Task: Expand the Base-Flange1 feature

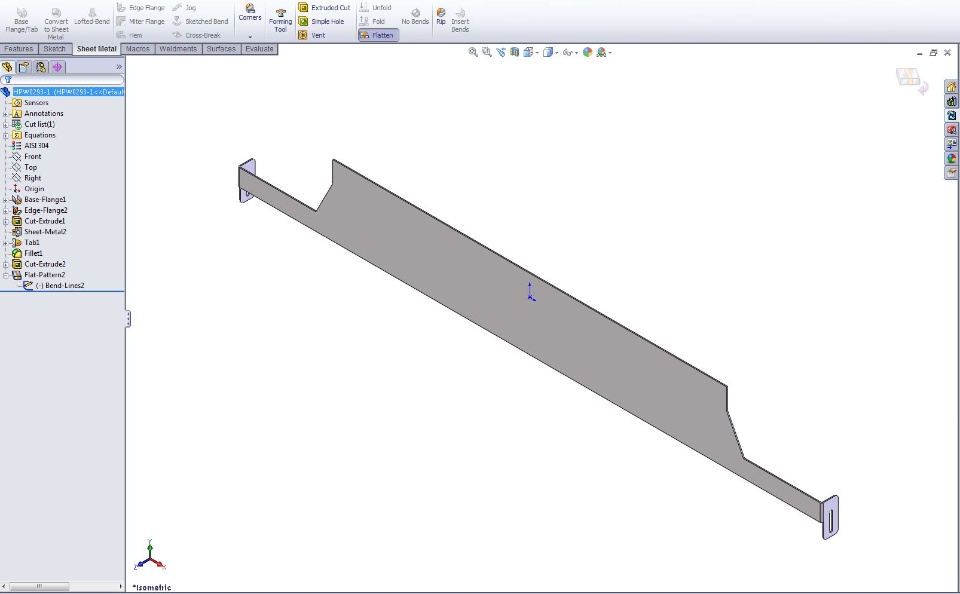Action: tap(6, 200)
